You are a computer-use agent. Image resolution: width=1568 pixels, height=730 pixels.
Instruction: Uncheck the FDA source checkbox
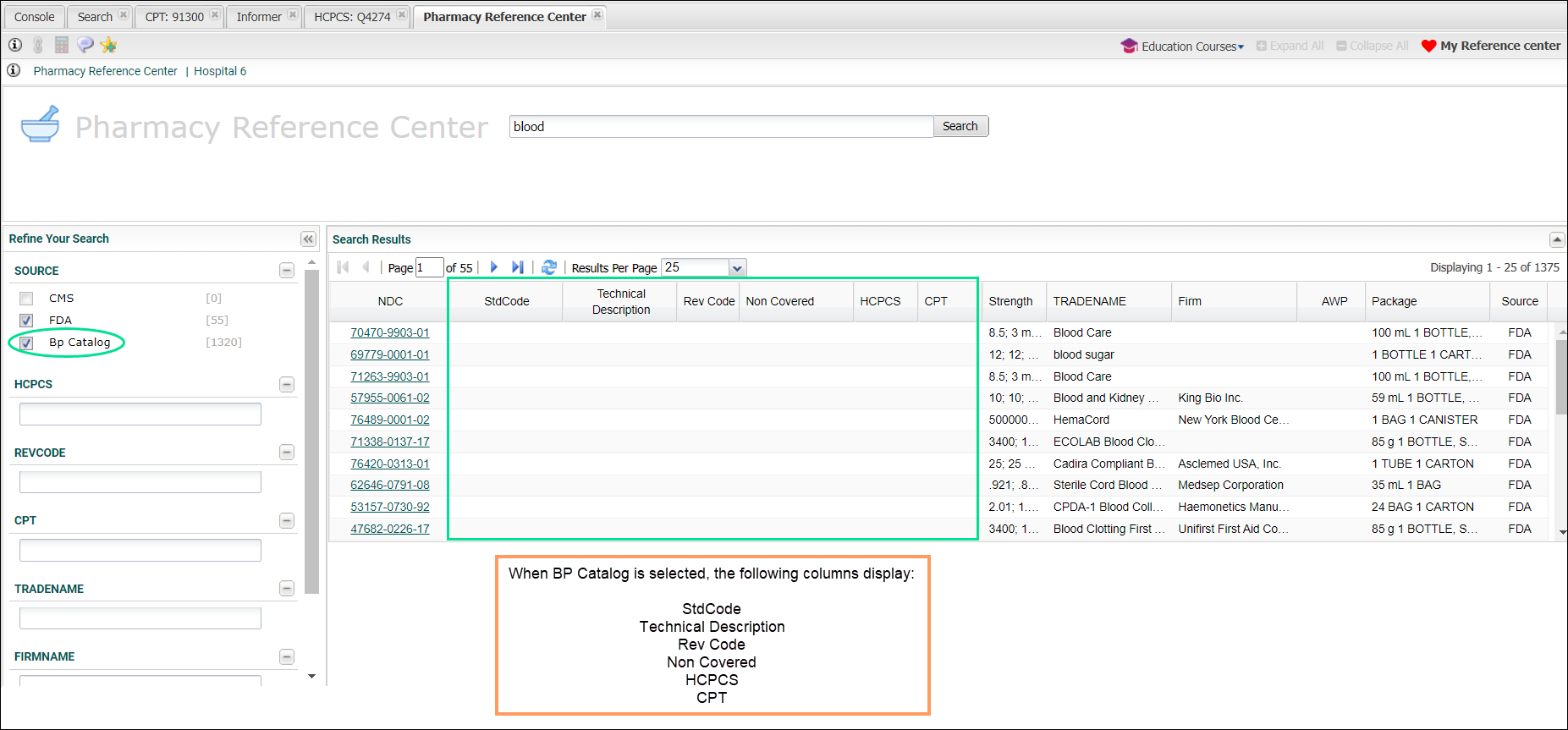26,321
